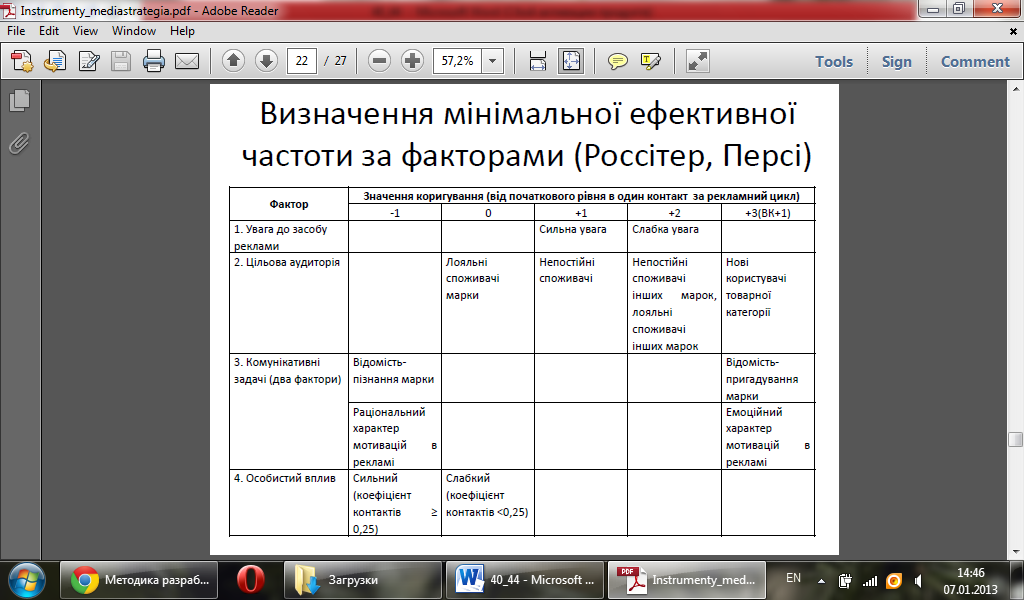The height and width of the screenshot is (600, 1024).
Task: Open Opera browser from taskbar
Action: 251,579
